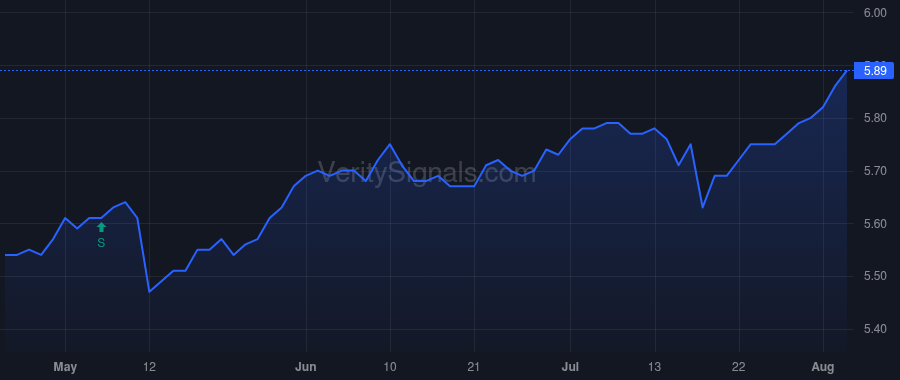The height and width of the screenshot is (380, 900).
Task: Select the 5.50 price axis label
Action: pos(875,277)
